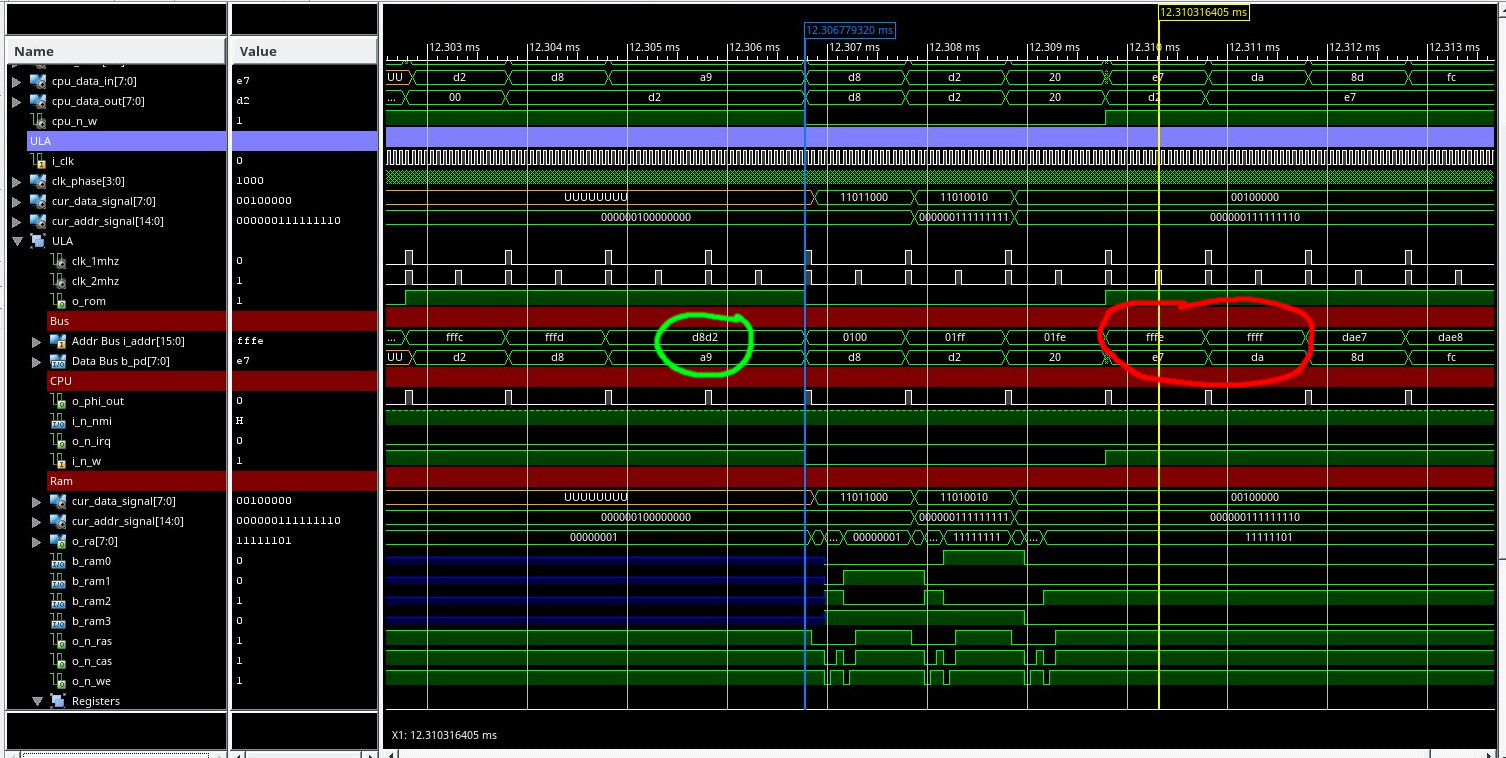The image size is (1506, 758).
Task: Click the signal icon beside b_ram3
Action: pyautogui.click(x=58, y=621)
